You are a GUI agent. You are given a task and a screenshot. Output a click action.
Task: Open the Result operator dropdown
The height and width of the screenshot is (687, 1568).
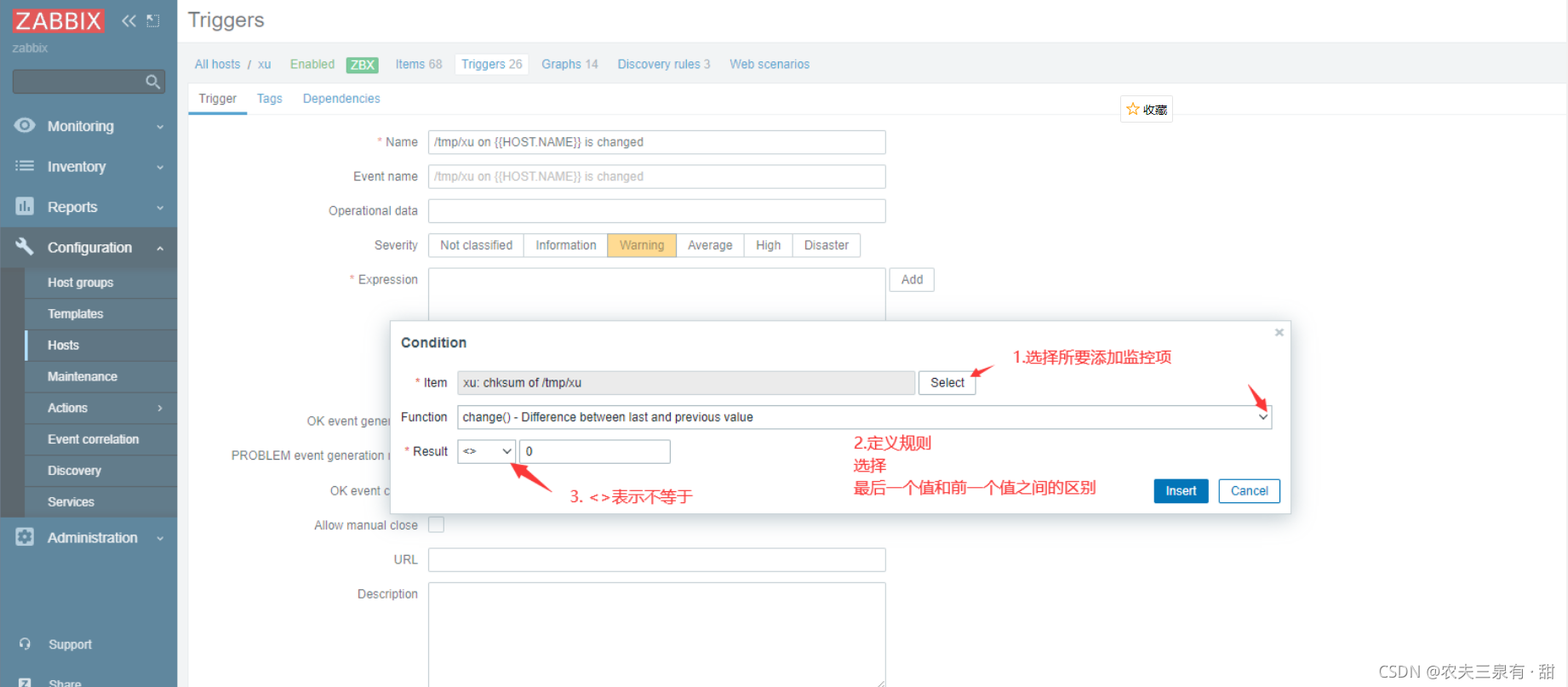coord(486,451)
